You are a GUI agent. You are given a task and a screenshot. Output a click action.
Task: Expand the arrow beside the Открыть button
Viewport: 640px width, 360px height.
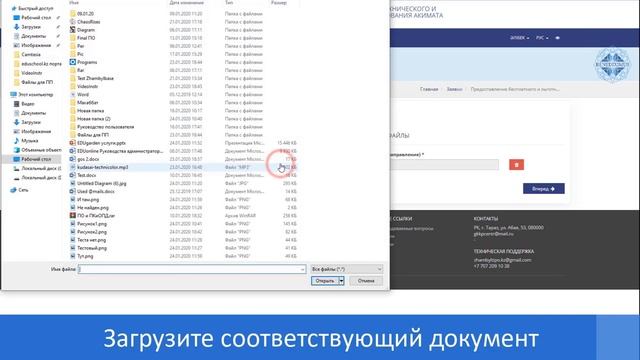(342, 281)
